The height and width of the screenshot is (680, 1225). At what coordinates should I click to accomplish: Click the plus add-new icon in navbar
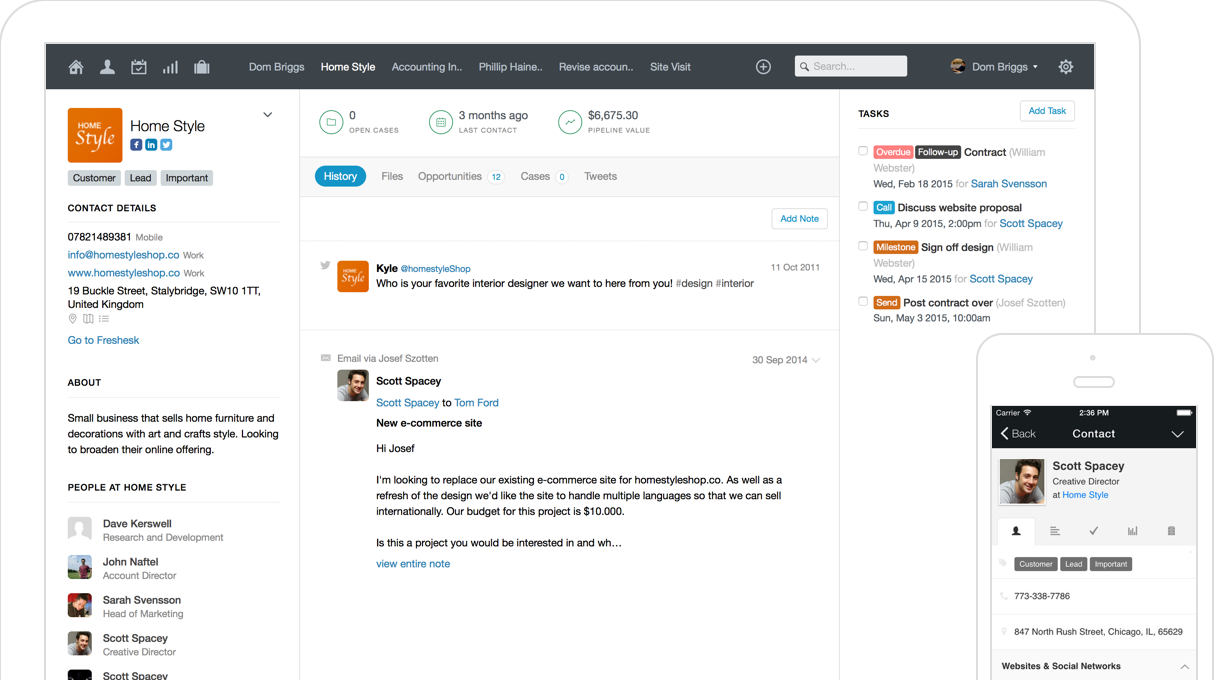point(763,67)
